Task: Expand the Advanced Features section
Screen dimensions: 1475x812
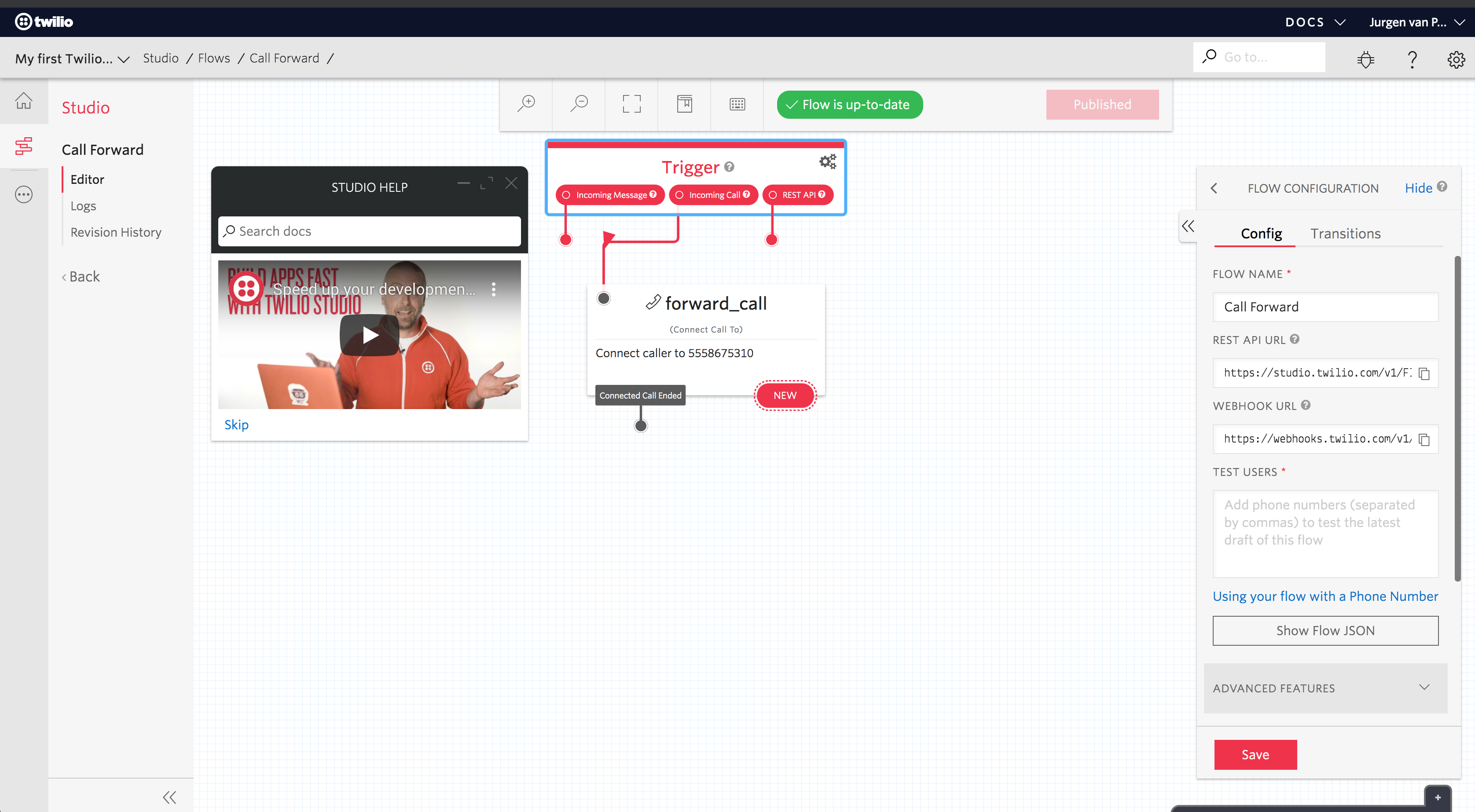Action: click(1325, 688)
